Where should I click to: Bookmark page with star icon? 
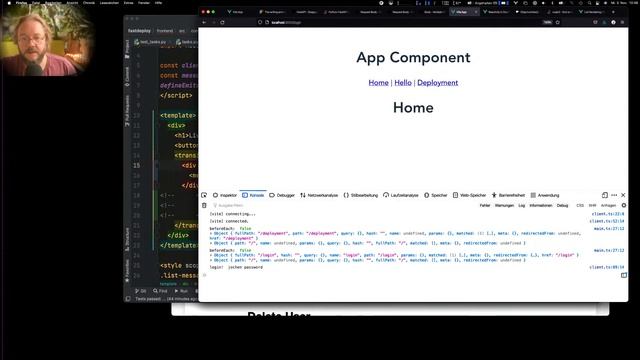coord(558,22)
